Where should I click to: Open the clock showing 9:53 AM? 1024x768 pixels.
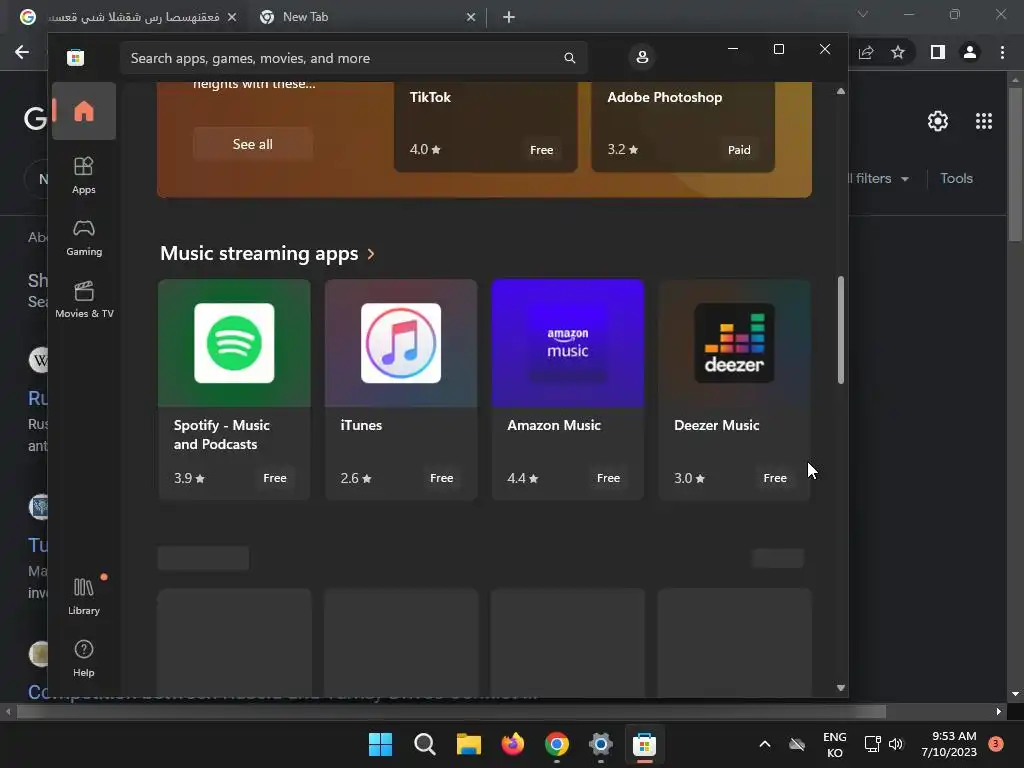(949, 744)
